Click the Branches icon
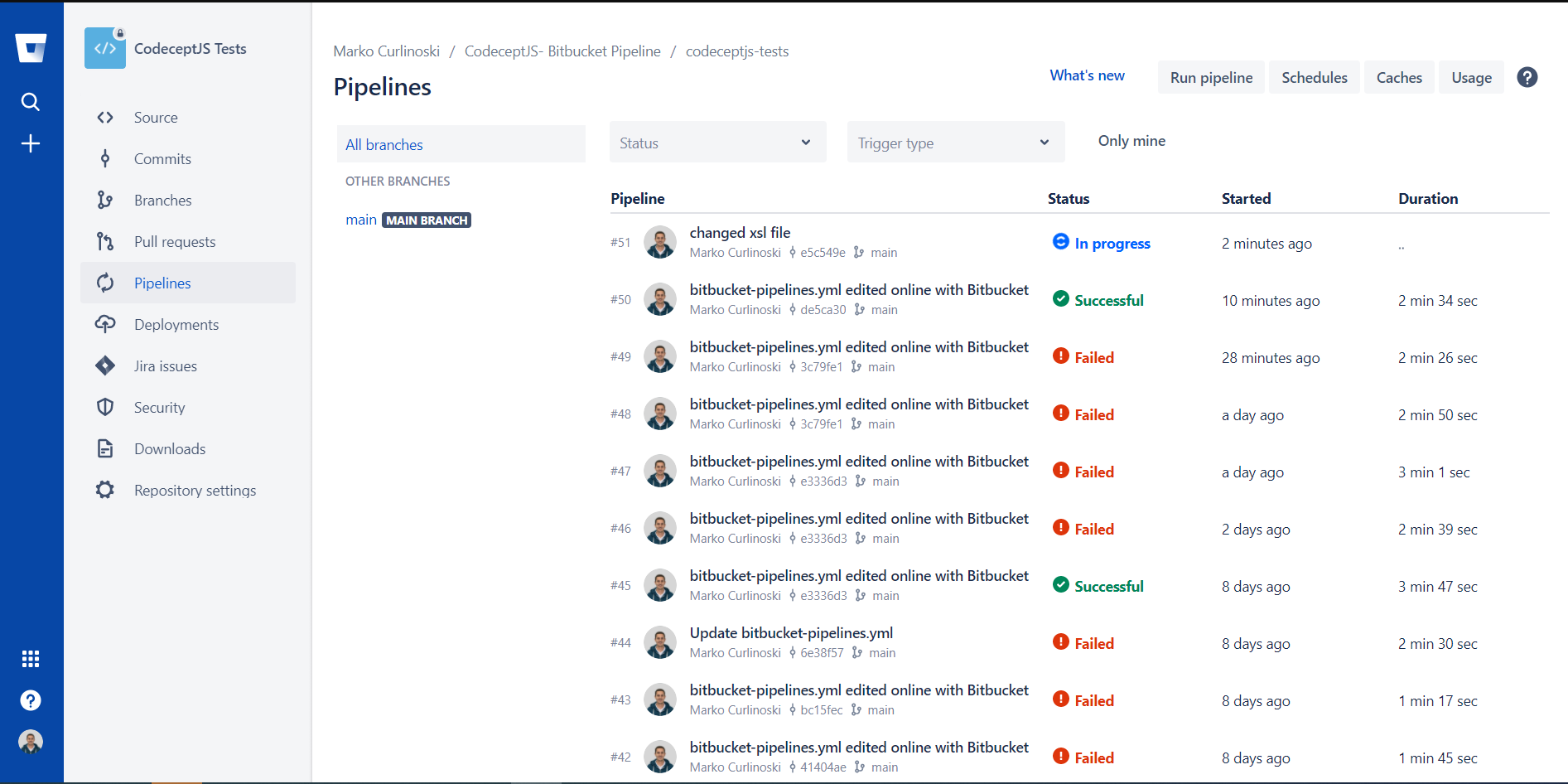1568x784 pixels. click(x=105, y=201)
